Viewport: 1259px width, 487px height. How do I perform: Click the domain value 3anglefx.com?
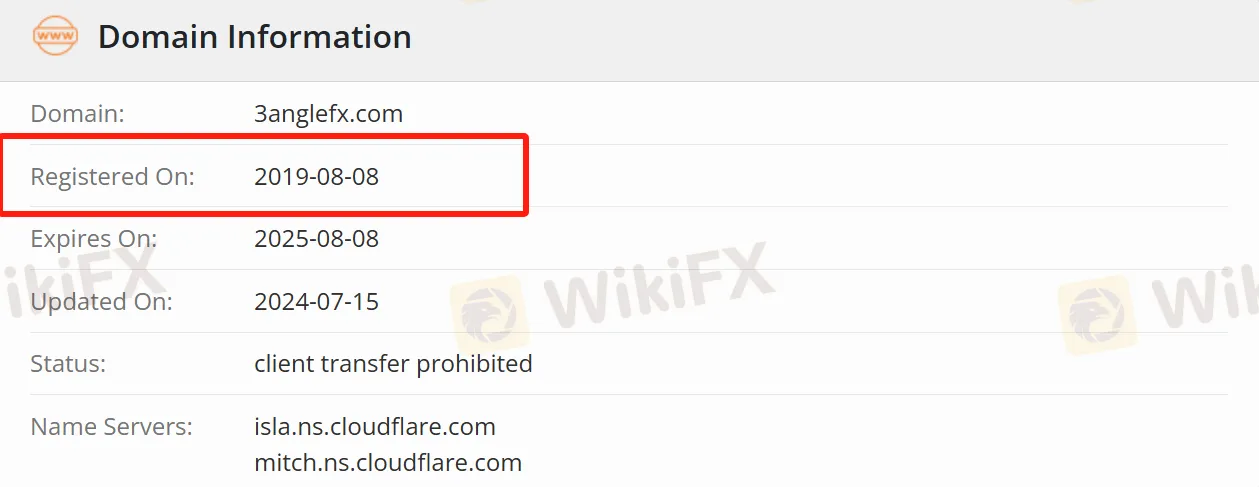tap(329, 114)
